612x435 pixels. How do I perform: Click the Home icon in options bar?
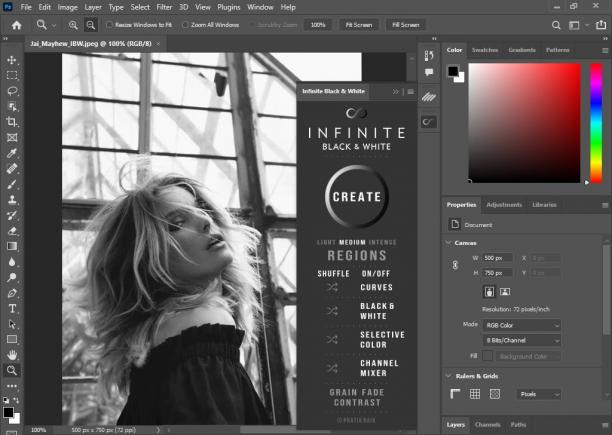click(16, 25)
